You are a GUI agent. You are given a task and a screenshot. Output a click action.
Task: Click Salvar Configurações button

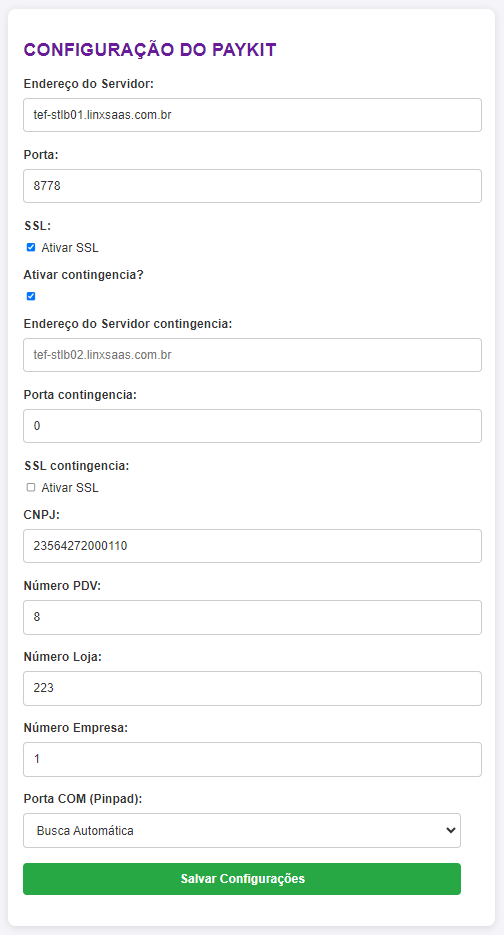242,879
